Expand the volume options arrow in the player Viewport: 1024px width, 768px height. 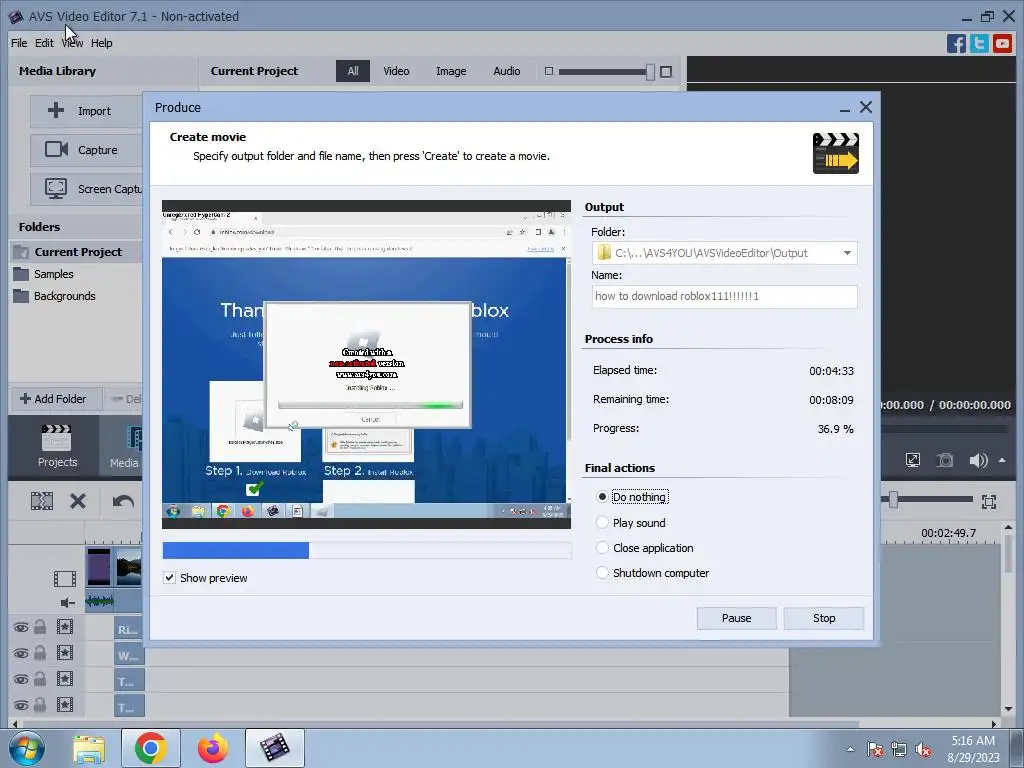coord(1002,460)
